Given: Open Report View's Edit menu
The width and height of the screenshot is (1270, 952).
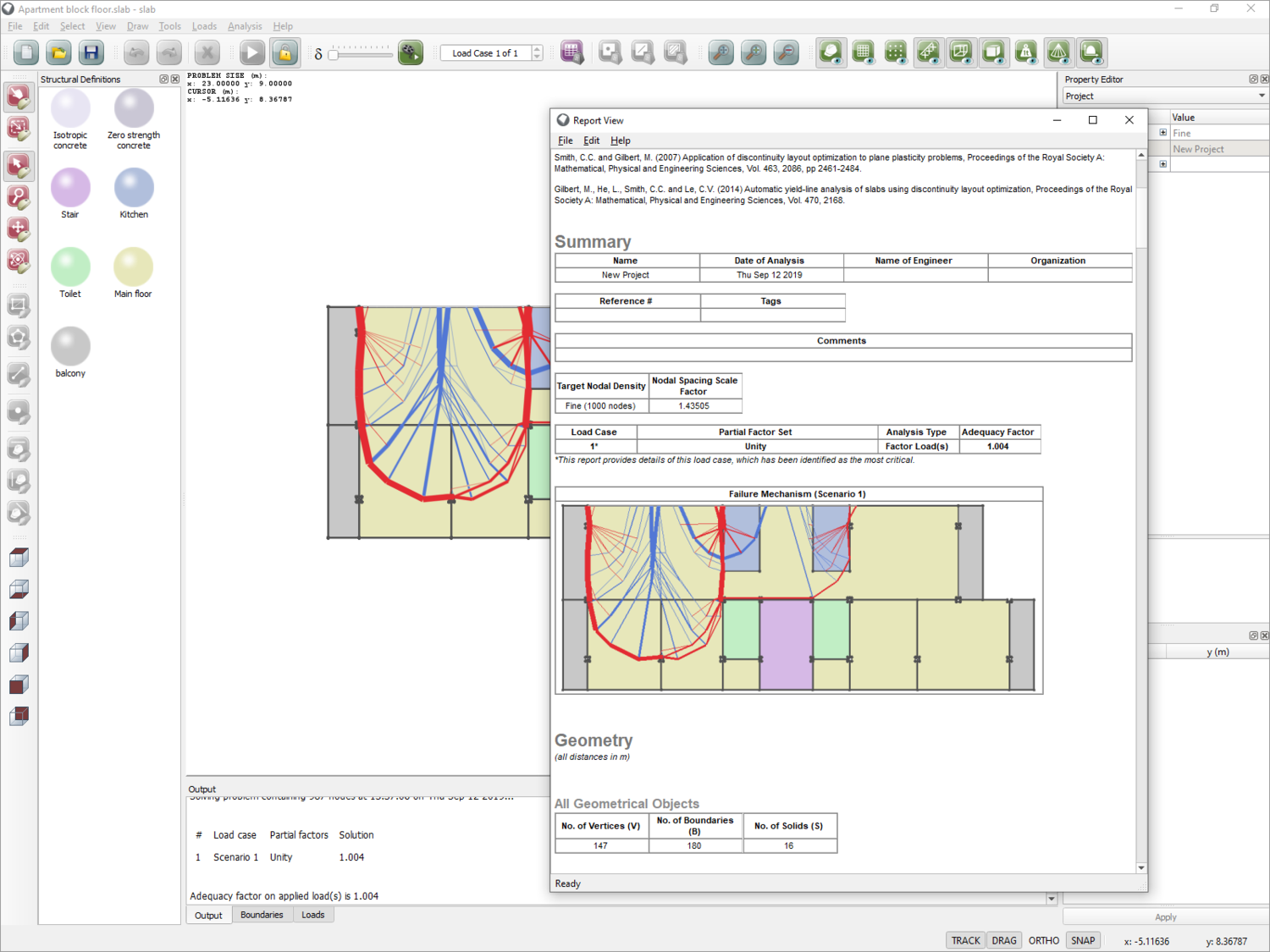Looking at the screenshot, I should 591,140.
